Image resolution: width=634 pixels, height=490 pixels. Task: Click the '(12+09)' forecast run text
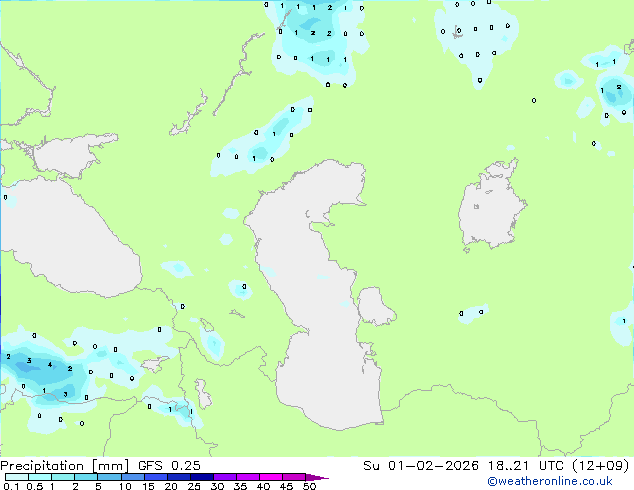tap(601, 466)
